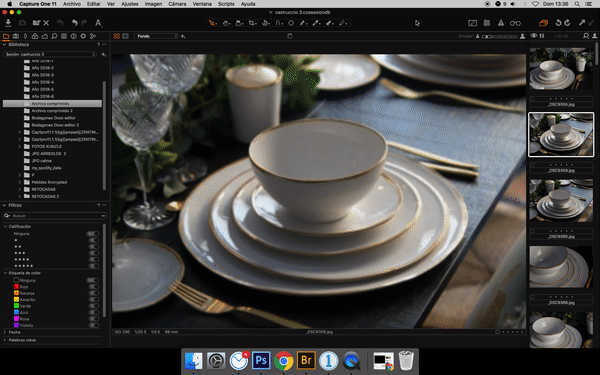The image size is (600, 375).
Task: Open the Color three-circles tool tab
Action: coord(35,36)
